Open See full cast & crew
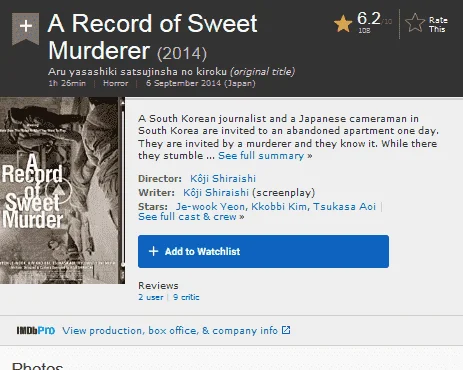Image resolution: width=463 pixels, height=370 pixels. [x=191, y=217]
